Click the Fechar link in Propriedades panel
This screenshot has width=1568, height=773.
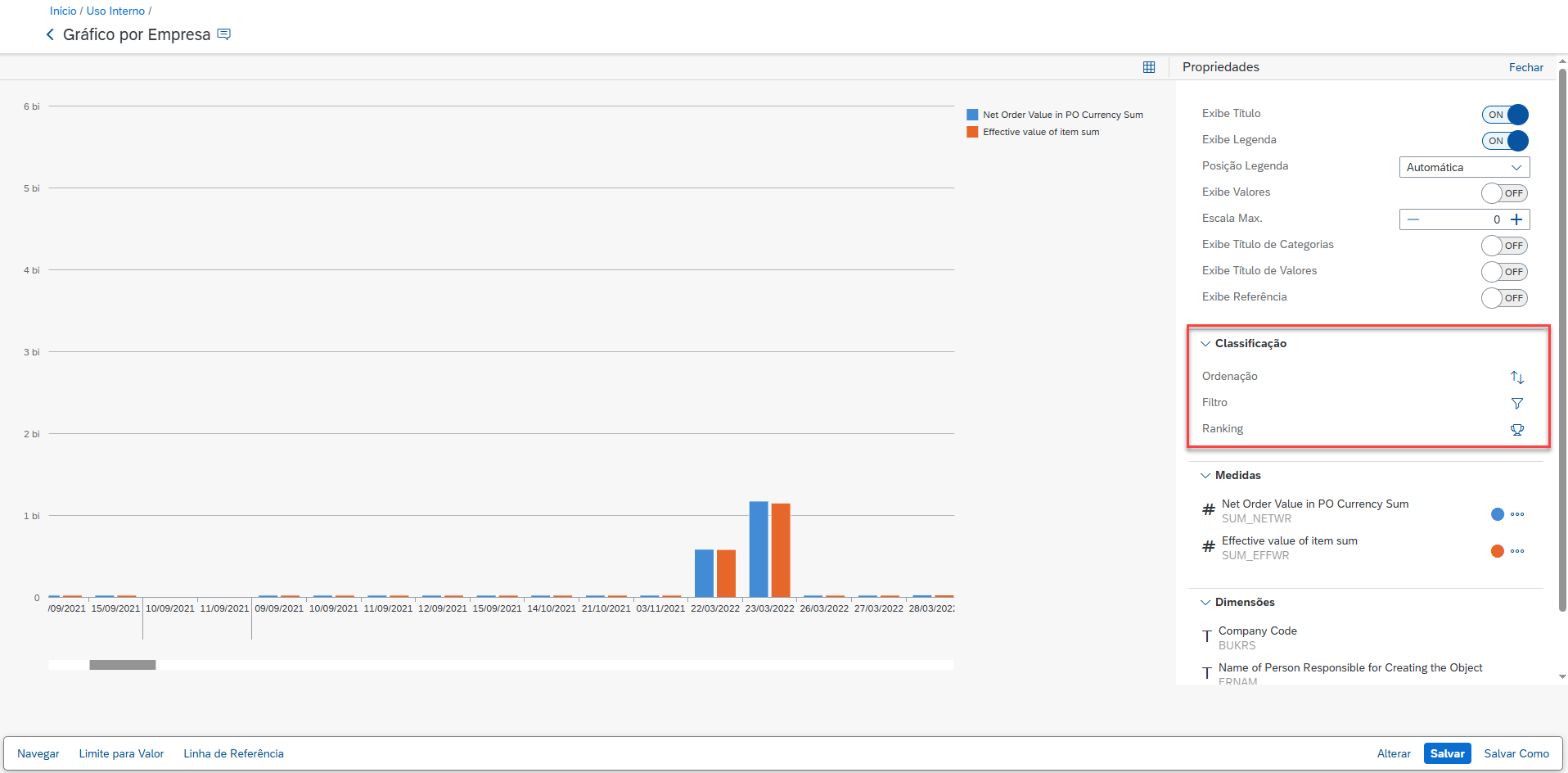pyautogui.click(x=1525, y=67)
